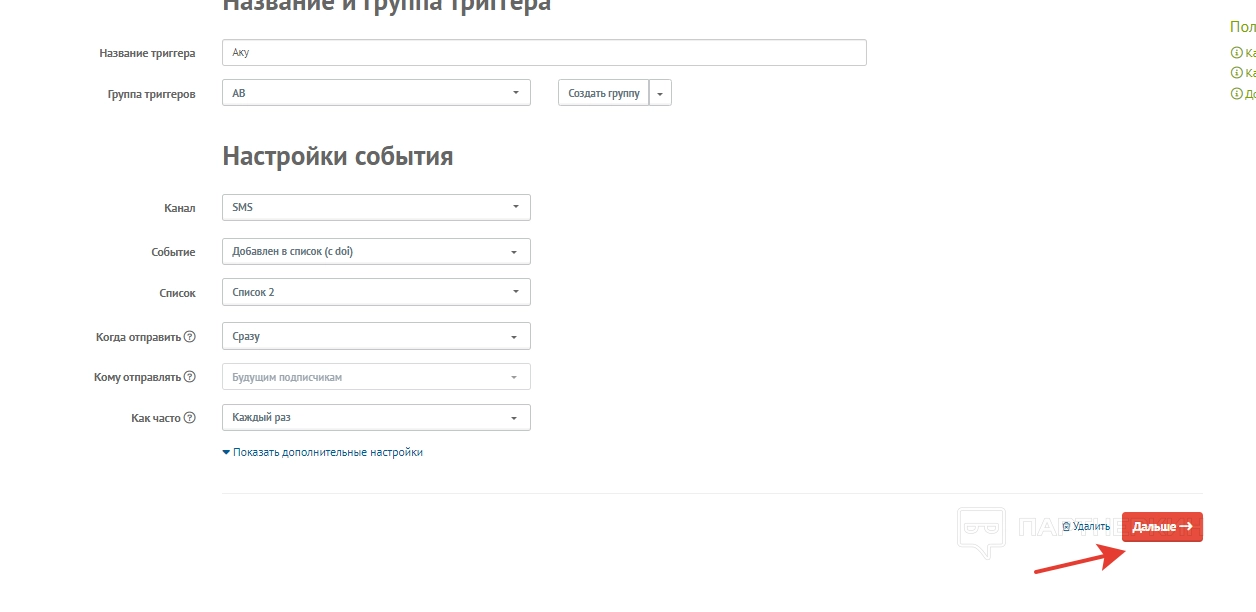
Task: Open 'Когда отправить' dropdown showing Сразу
Action: click(x=376, y=336)
